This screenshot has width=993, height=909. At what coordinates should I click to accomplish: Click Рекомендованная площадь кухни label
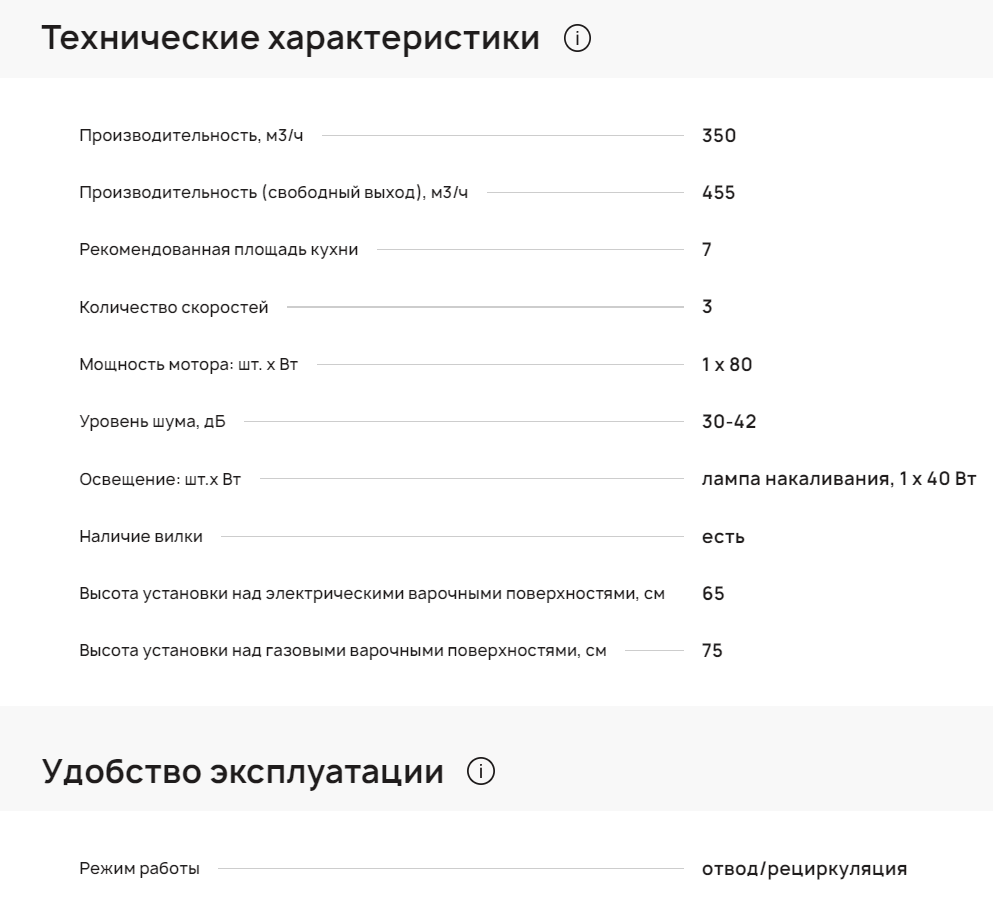tap(218, 250)
